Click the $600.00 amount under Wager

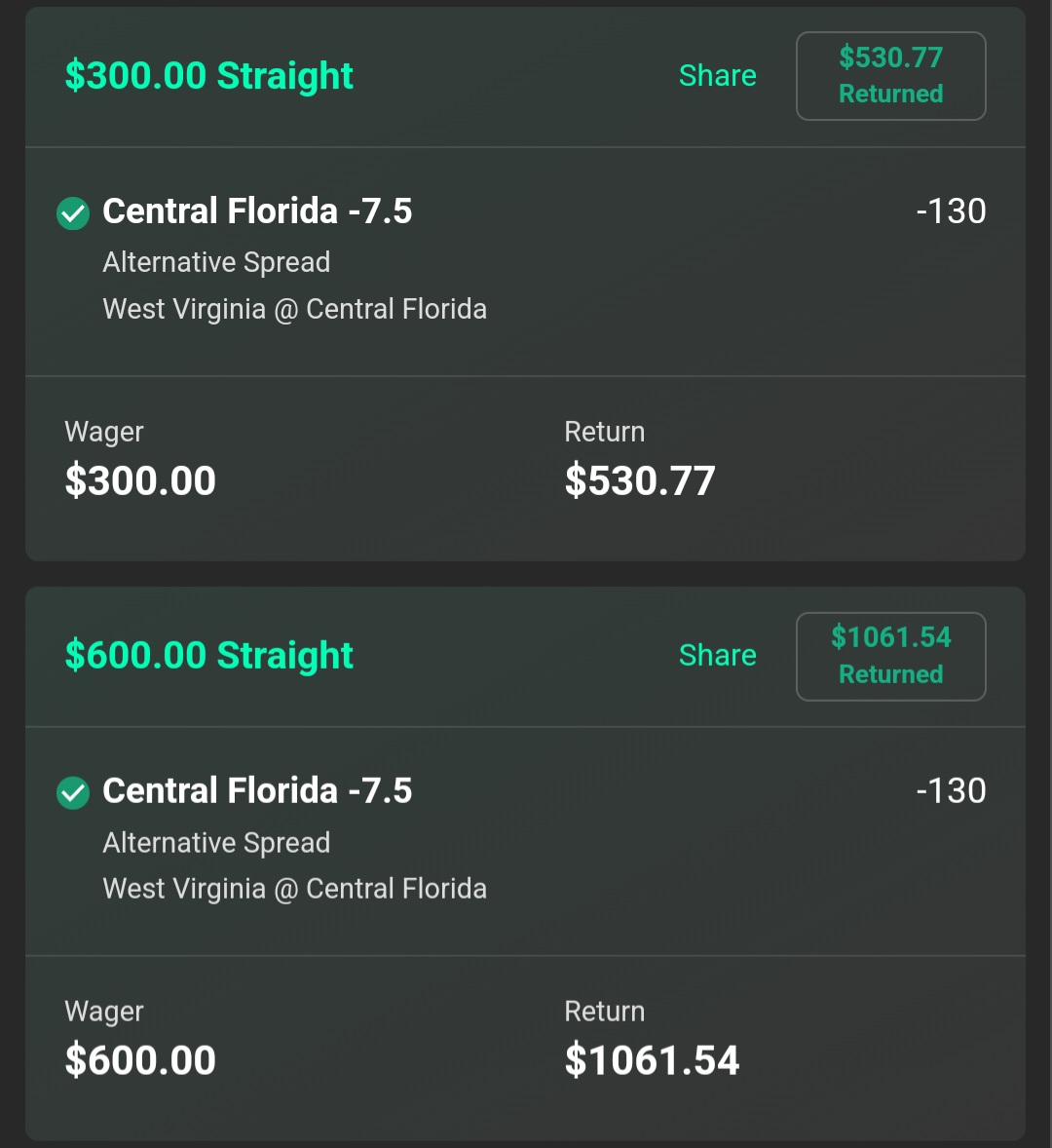[x=140, y=1060]
